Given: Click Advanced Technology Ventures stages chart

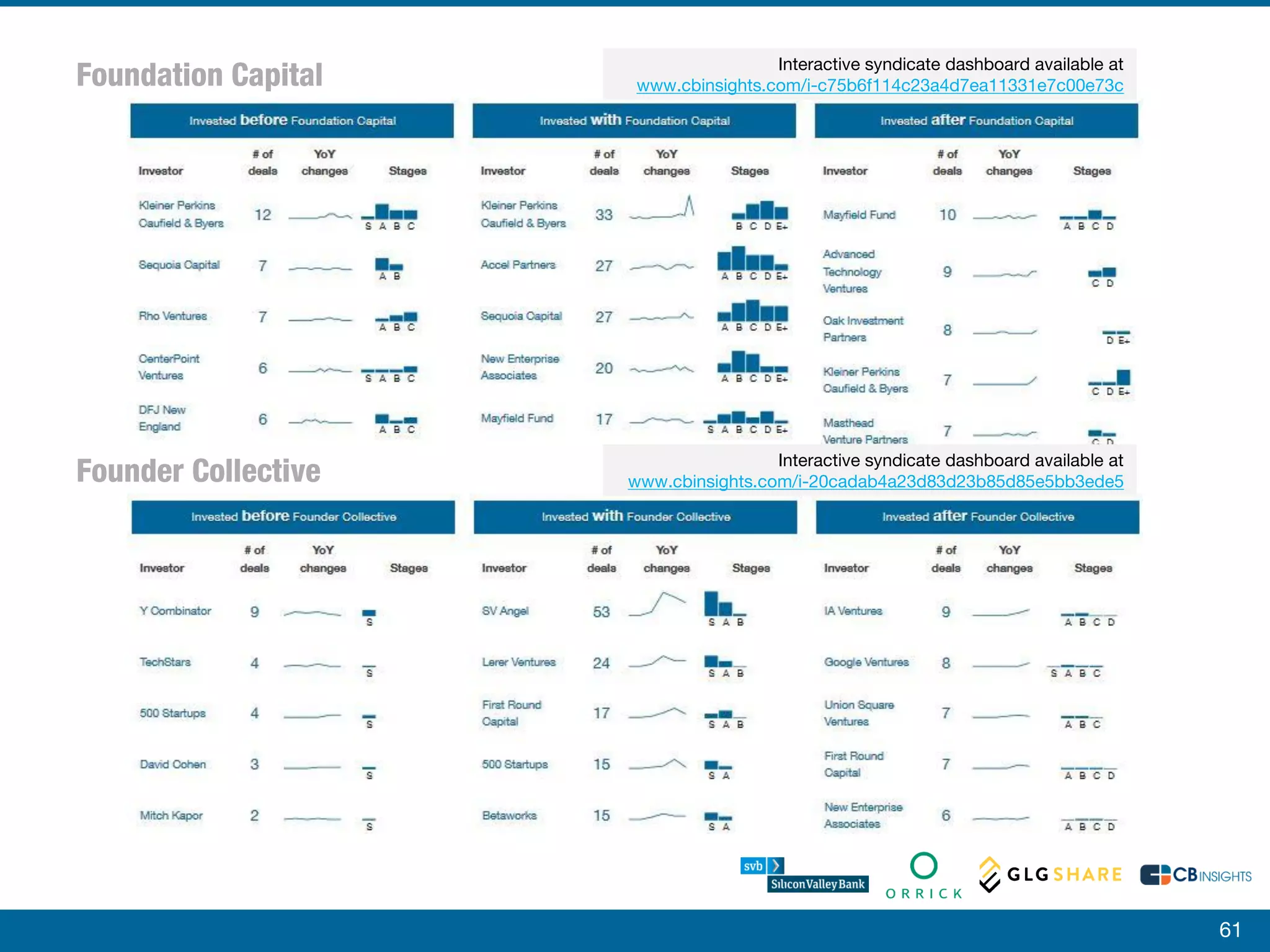Looking at the screenshot, I should click(x=1103, y=277).
